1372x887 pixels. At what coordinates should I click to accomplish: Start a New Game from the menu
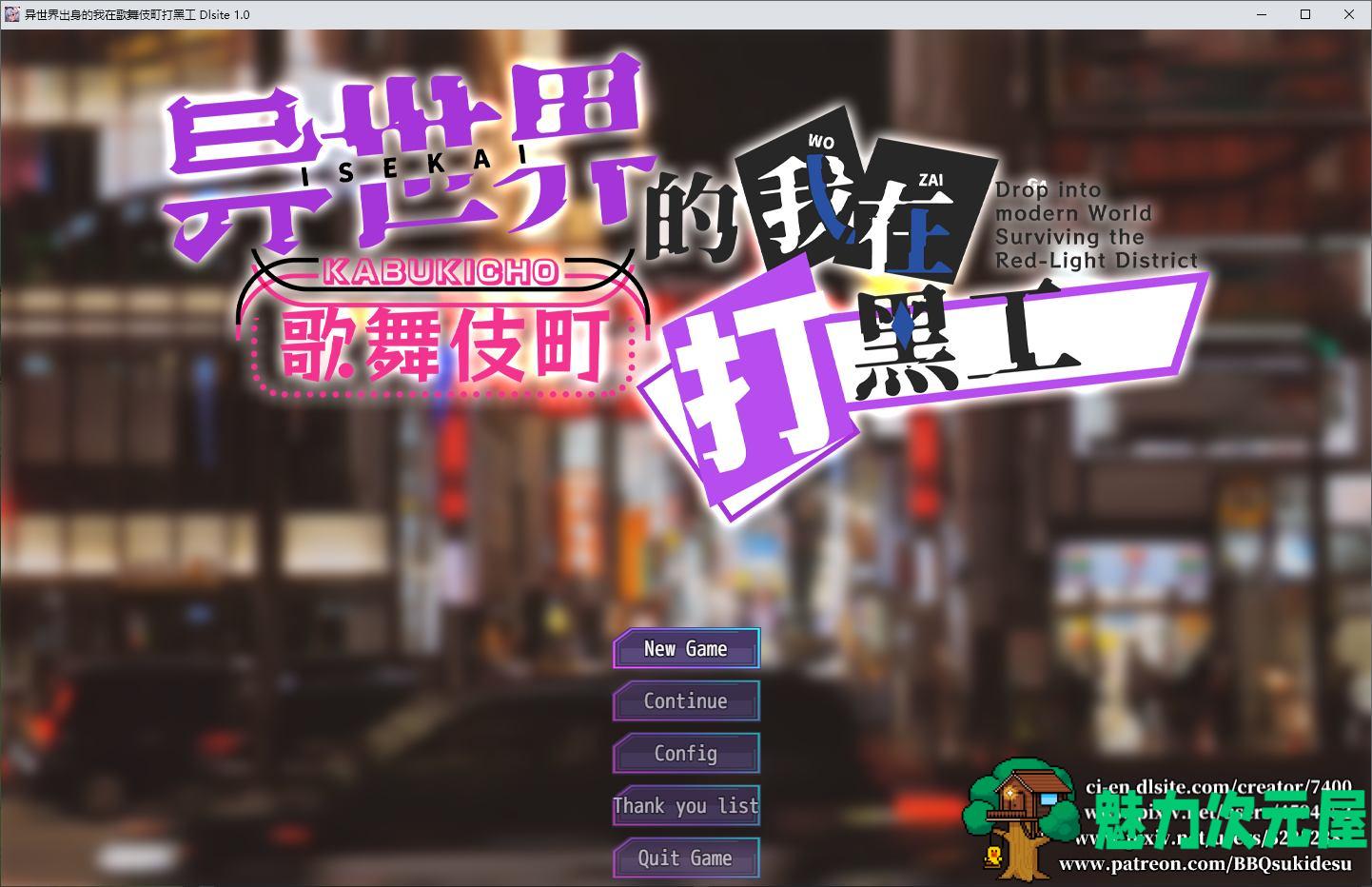coord(685,649)
